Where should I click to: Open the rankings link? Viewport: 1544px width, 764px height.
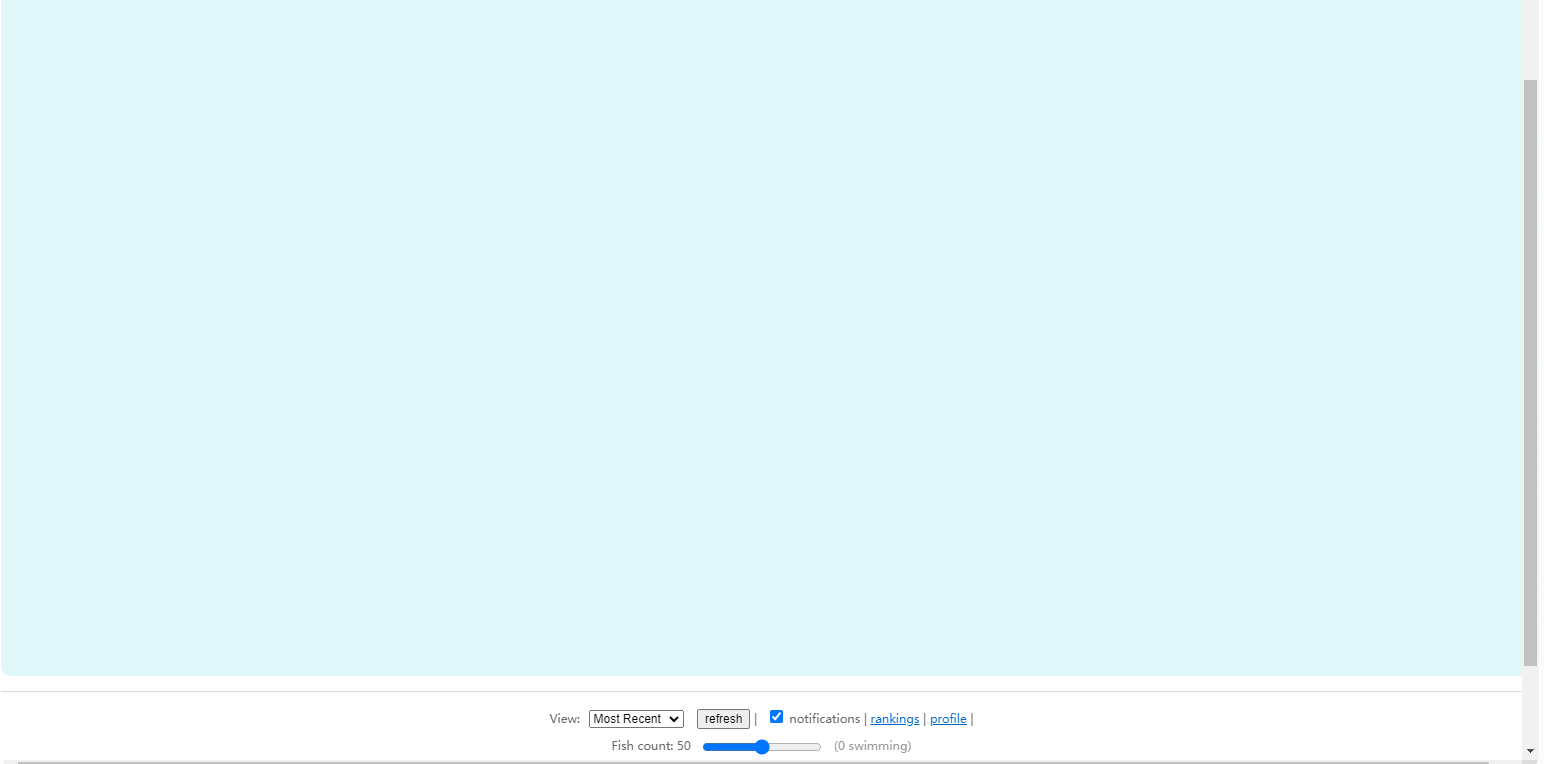pos(894,719)
